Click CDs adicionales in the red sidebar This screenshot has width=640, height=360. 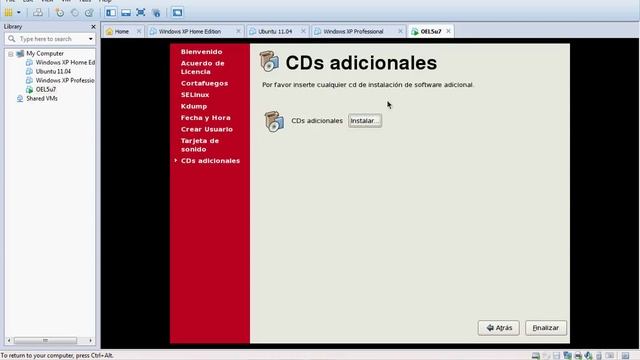[x=211, y=161]
